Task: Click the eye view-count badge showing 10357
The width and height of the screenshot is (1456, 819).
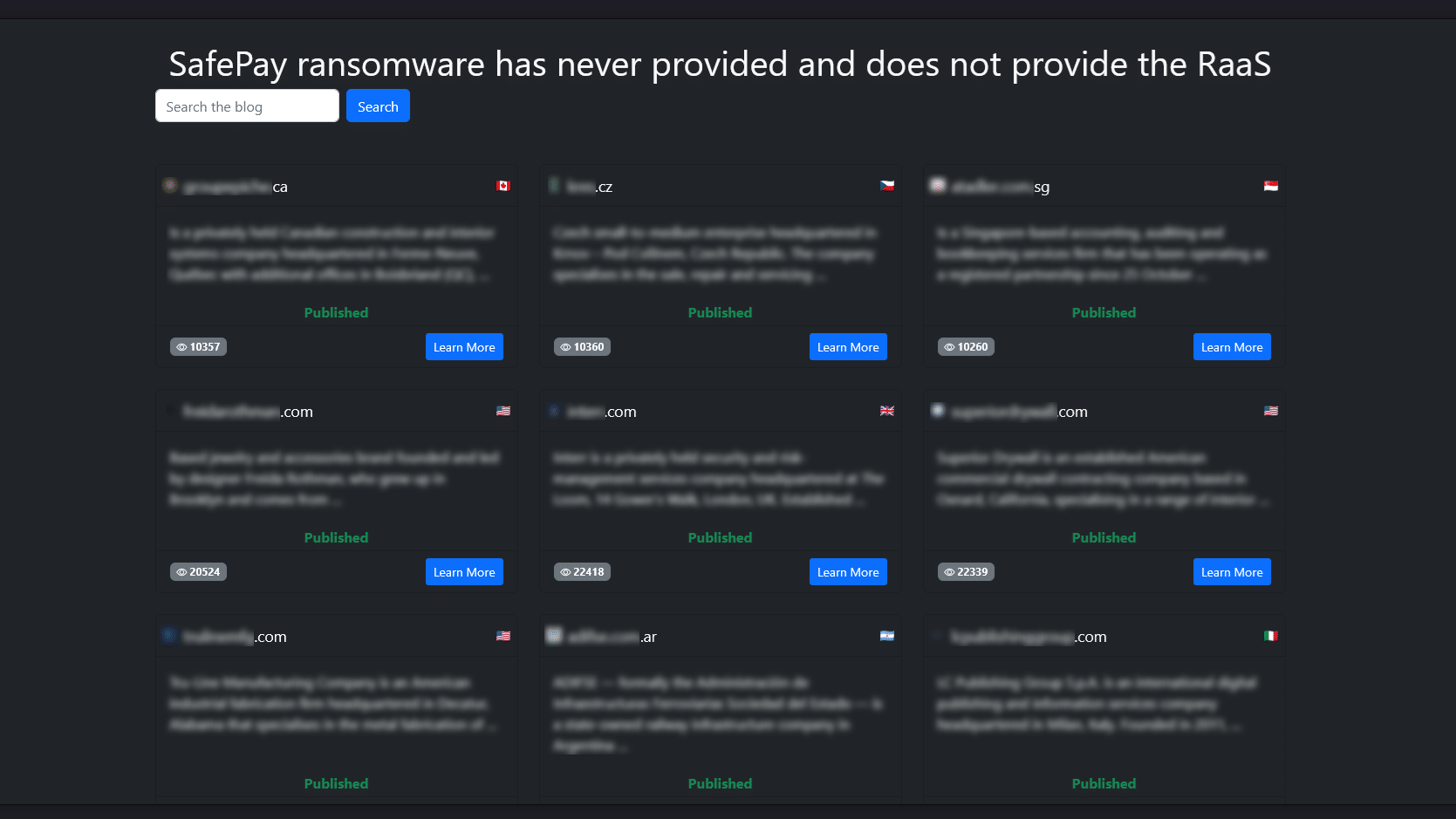Action: [198, 347]
